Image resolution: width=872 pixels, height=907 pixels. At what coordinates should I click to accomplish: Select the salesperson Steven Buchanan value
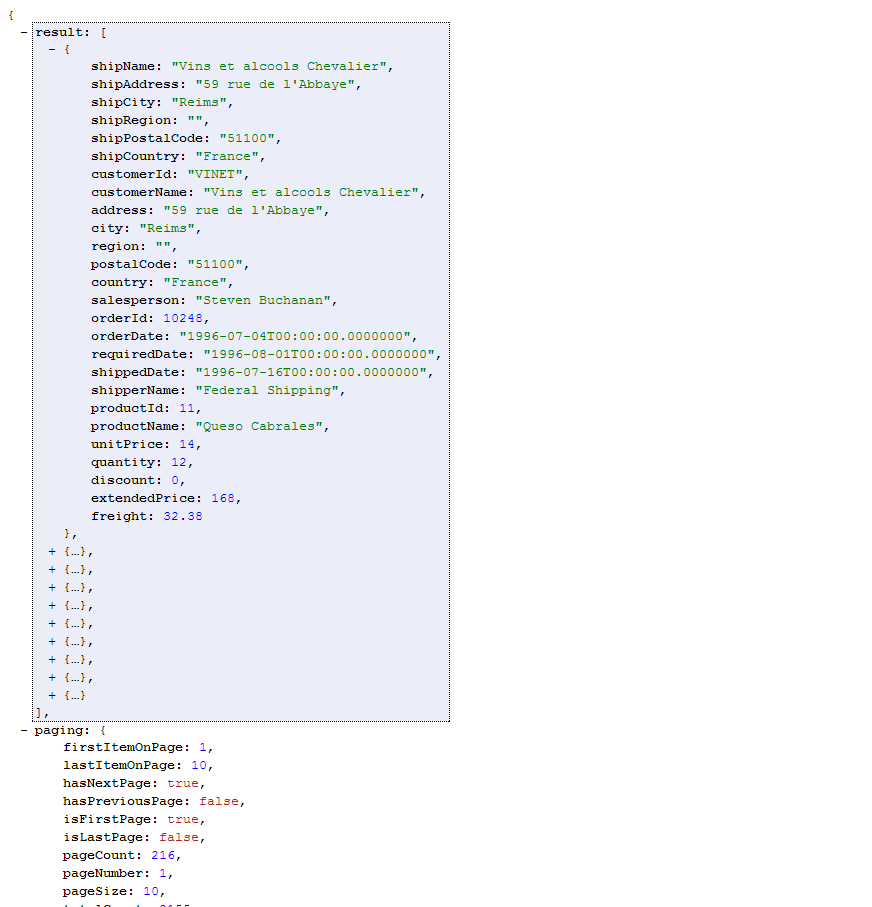(x=264, y=300)
